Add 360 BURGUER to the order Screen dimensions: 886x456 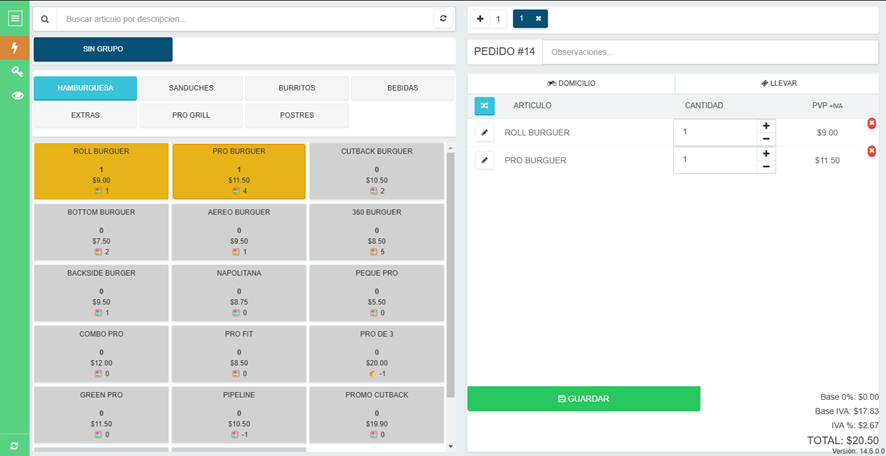[377, 232]
